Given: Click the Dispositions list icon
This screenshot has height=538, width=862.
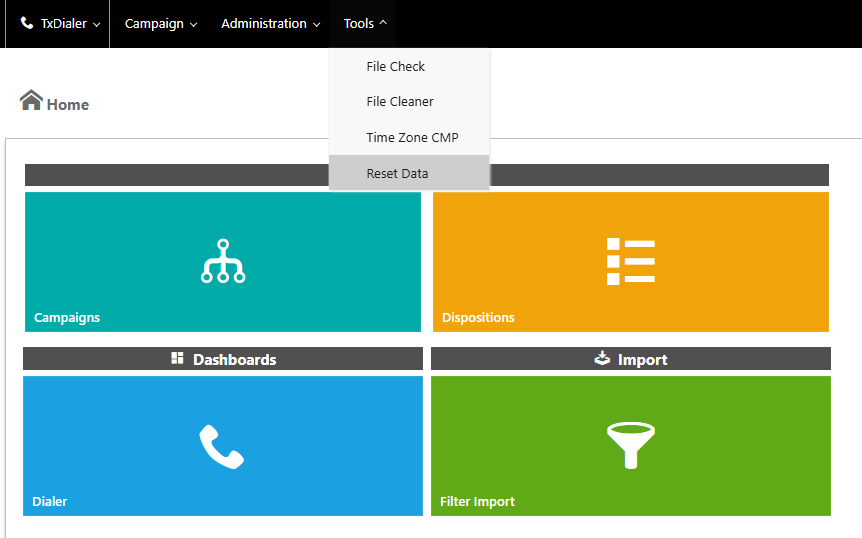Looking at the screenshot, I should [x=630, y=261].
